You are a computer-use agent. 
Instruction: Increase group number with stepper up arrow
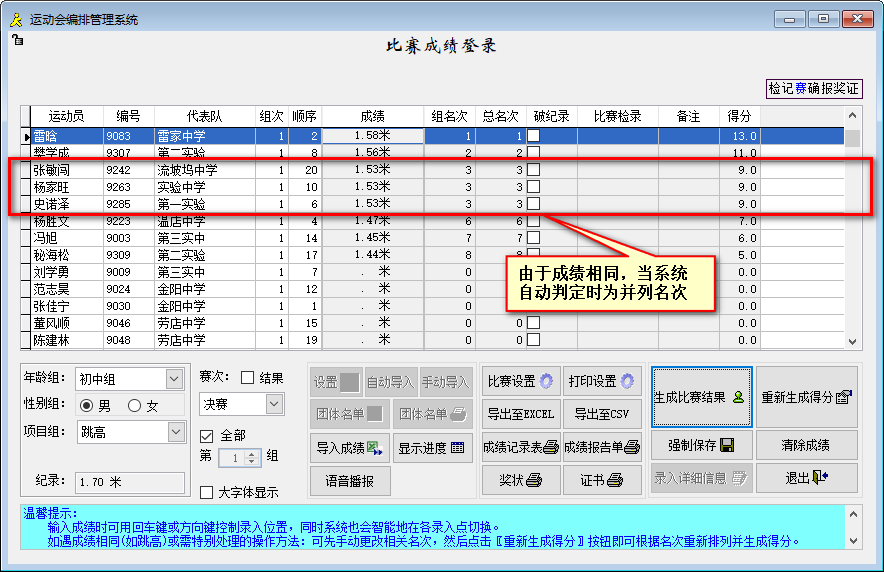coord(252,453)
